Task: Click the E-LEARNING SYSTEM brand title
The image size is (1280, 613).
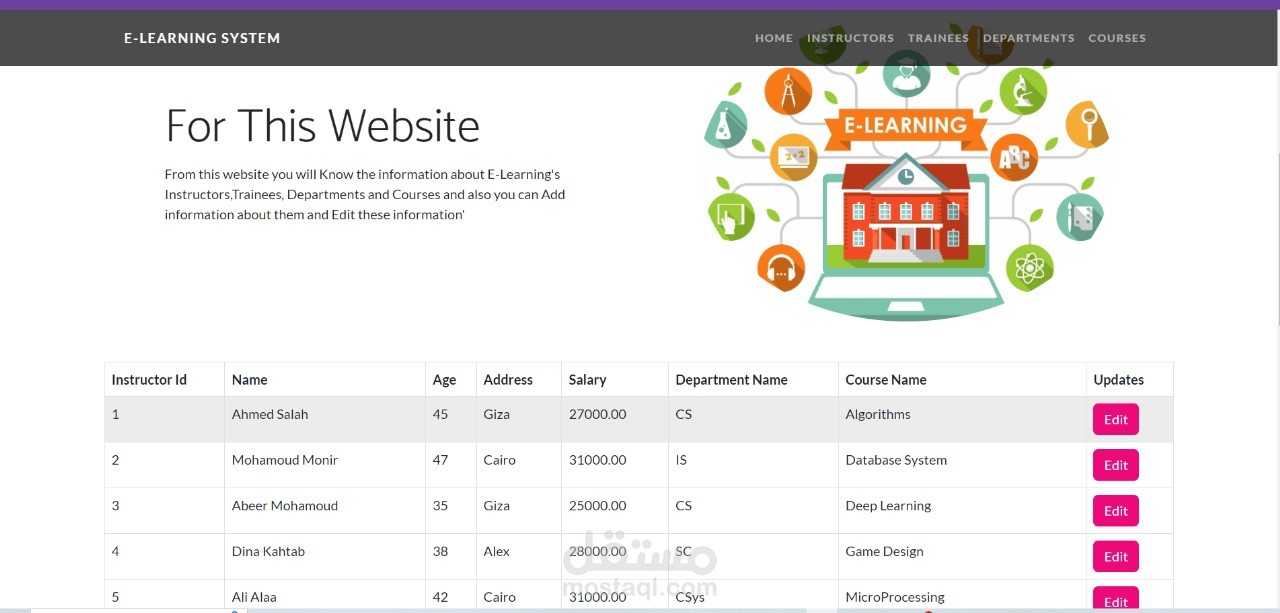Action: coord(202,38)
